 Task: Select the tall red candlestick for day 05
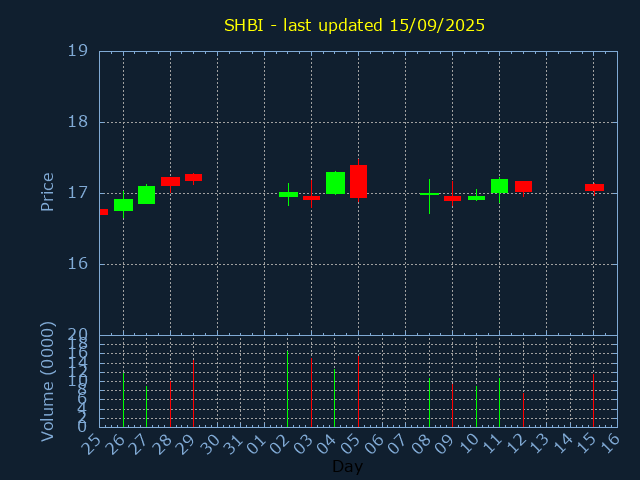click(x=358, y=182)
